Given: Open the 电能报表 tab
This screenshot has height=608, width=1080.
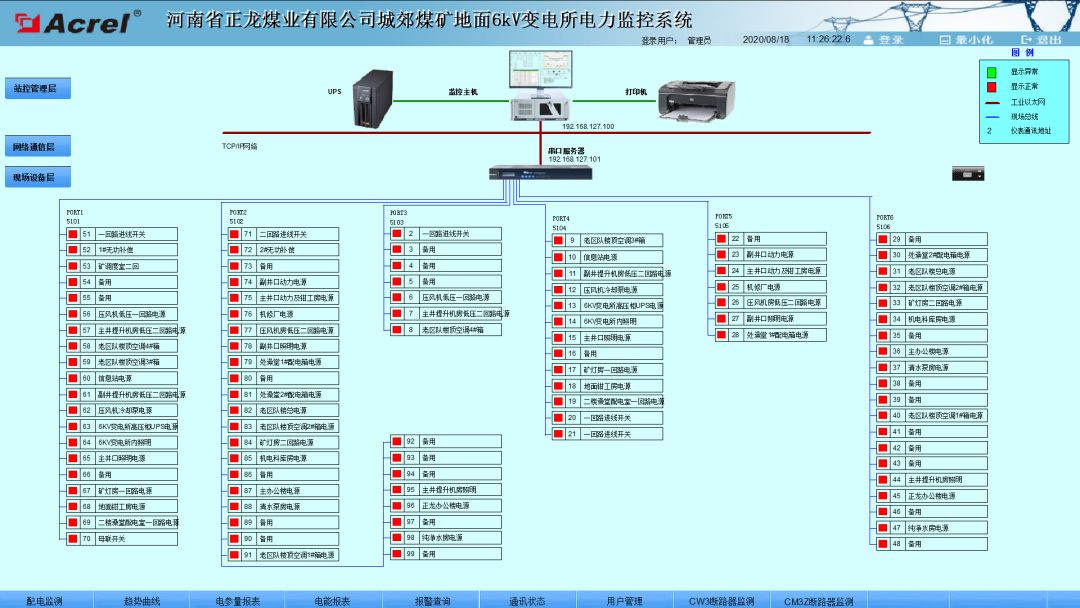Looking at the screenshot, I should (x=333, y=600).
